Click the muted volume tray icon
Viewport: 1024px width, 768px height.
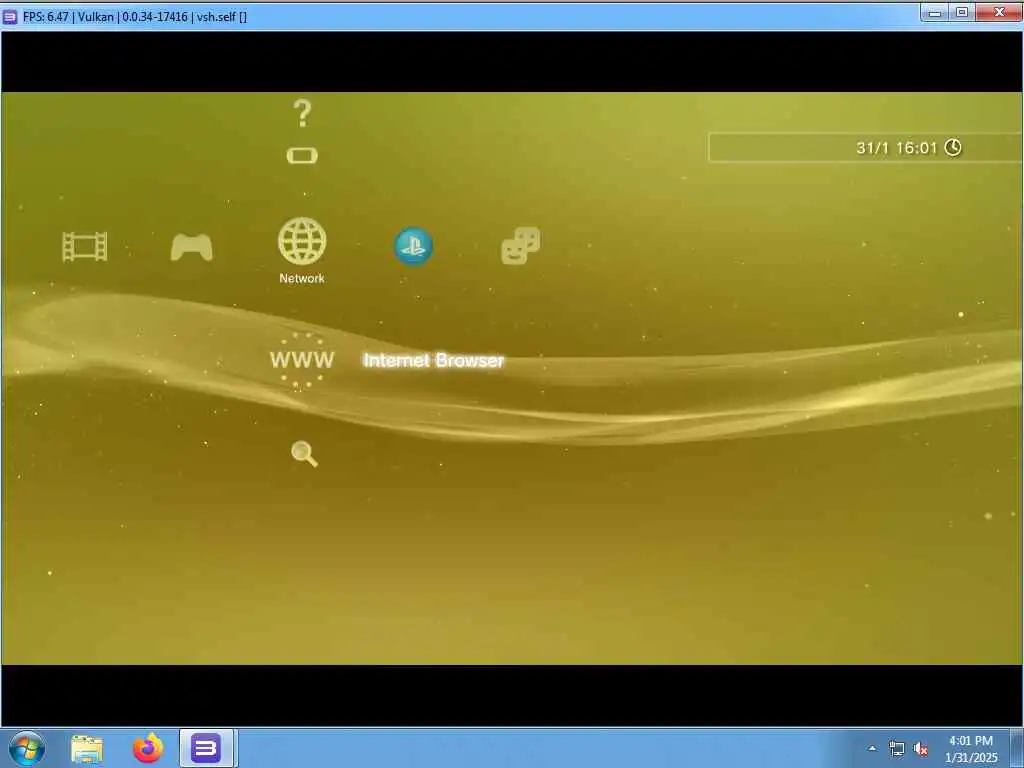[921, 748]
